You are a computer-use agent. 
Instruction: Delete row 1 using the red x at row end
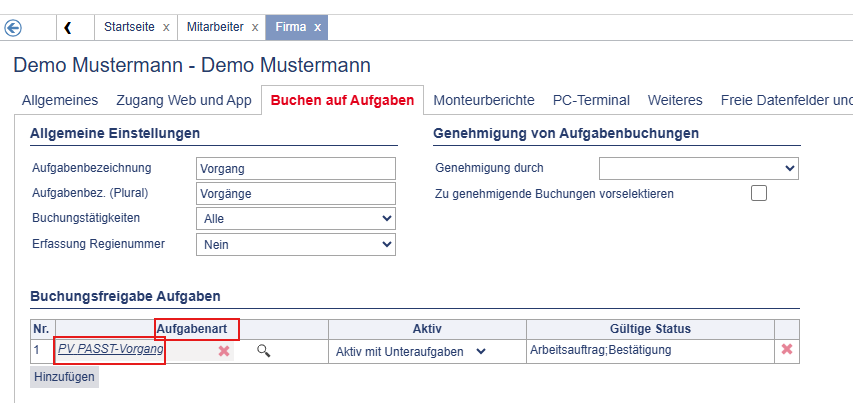click(787, 350)
